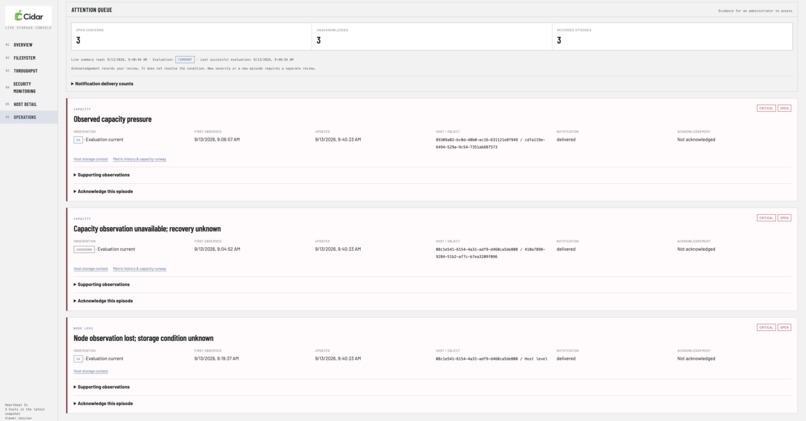The height and width of the screenshot is (421, 806).
Task: Navigate to Security Monitoring
Action: pyautogui.click(x=24, y=87)
